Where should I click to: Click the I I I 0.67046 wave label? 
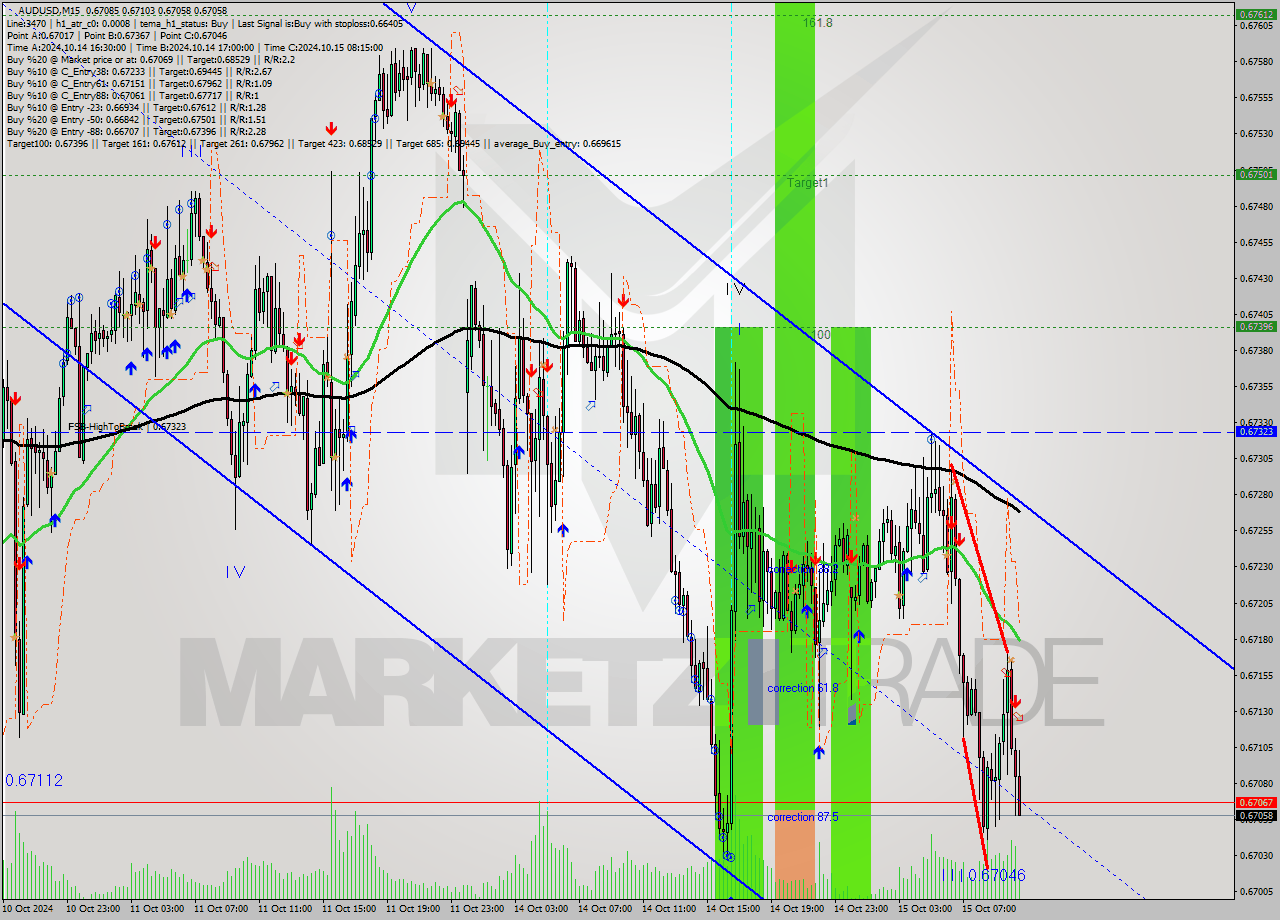tap(983, 875)
